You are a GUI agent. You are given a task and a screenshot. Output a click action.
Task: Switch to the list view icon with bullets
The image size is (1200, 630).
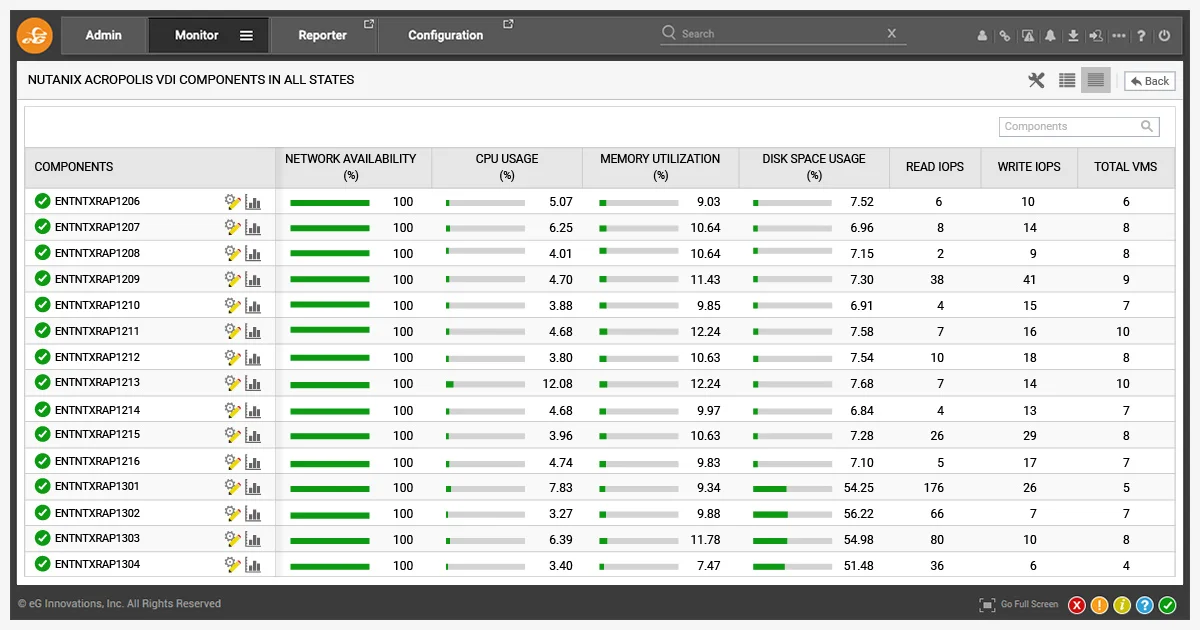pos(1067,81)
